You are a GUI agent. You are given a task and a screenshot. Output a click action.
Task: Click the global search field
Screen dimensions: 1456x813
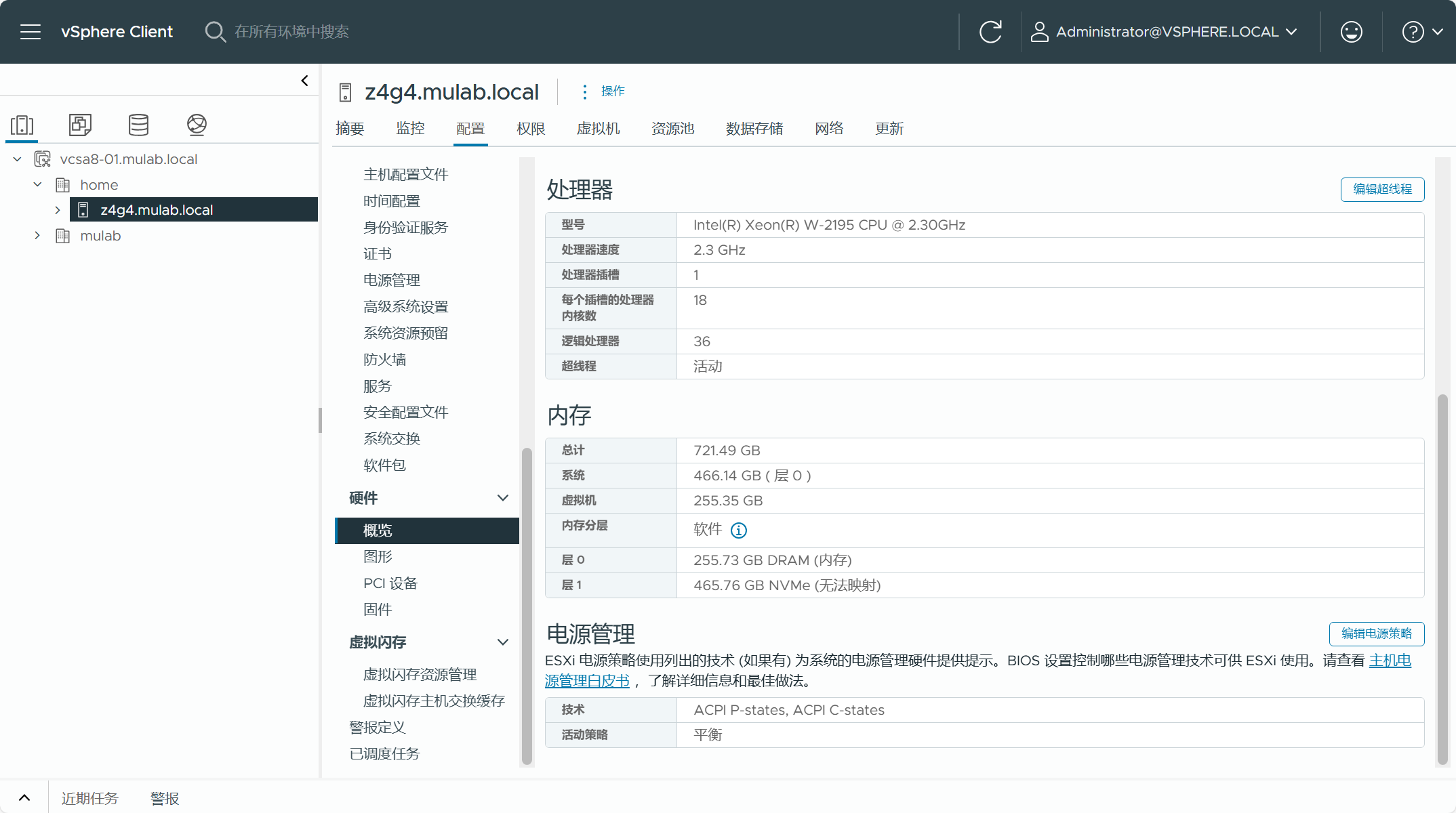[x=291, y=32]
